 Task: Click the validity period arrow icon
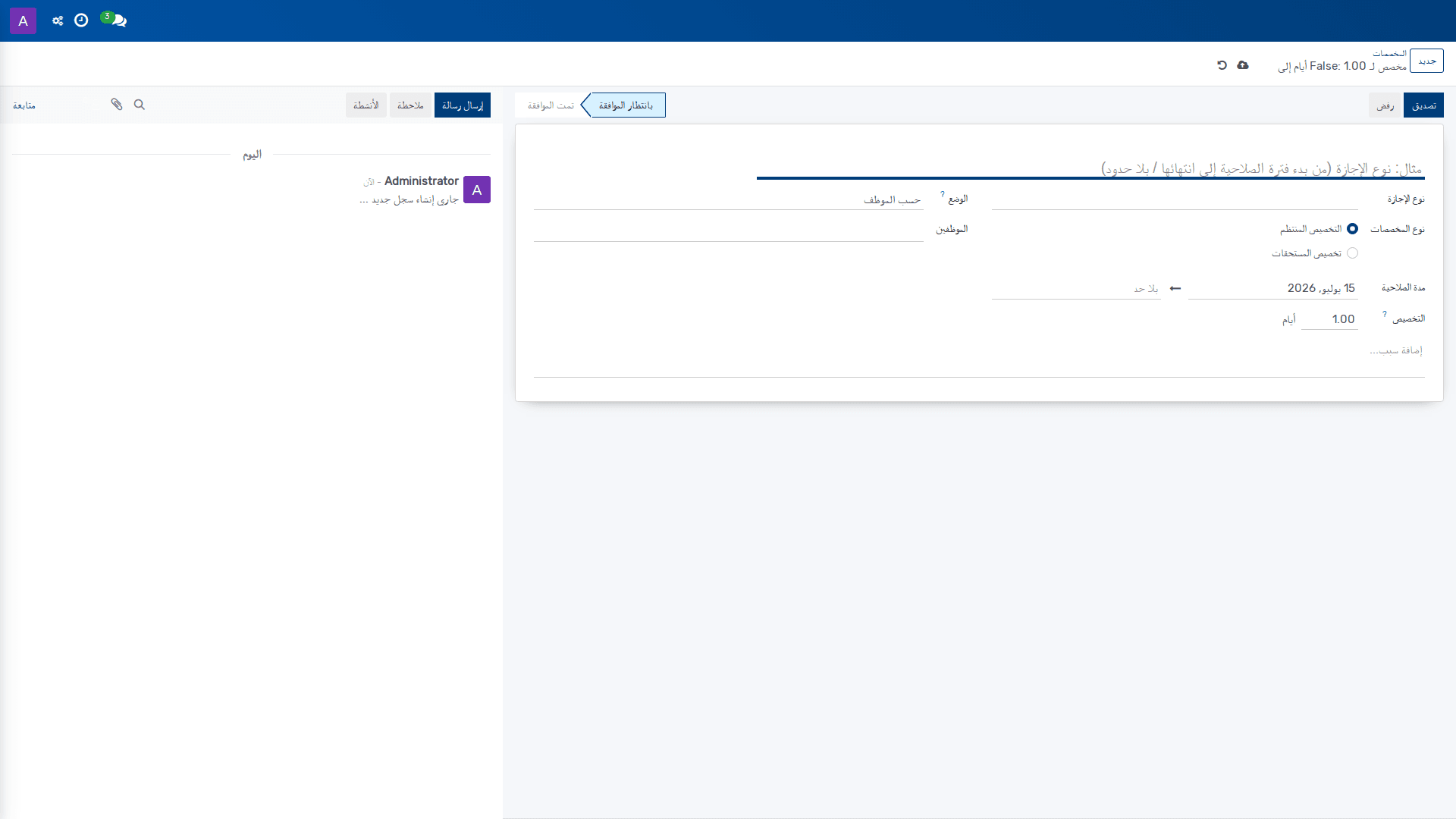(1175, 288)
